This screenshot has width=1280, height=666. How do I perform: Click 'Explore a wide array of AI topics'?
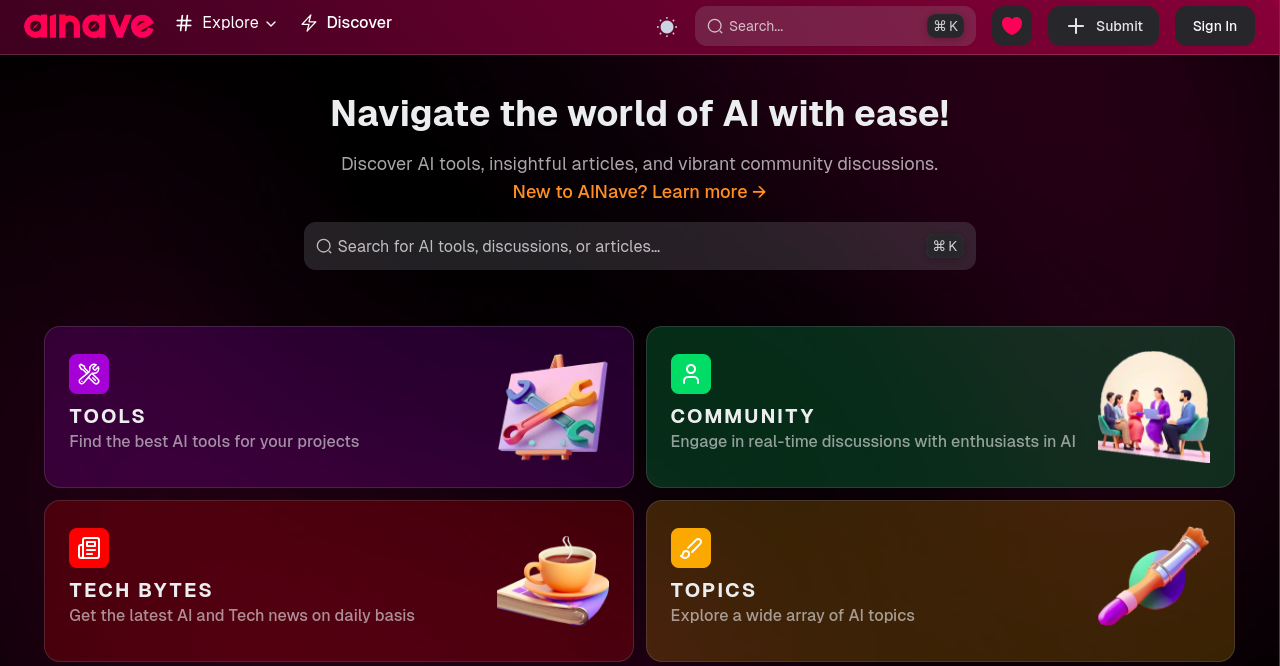click(793, 615)
